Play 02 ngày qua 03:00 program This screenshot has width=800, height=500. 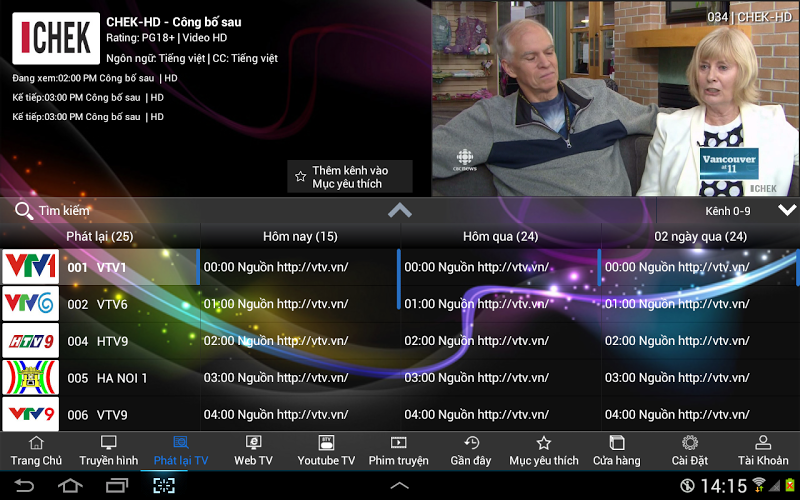pyautogui.click(x=701, y=378)
